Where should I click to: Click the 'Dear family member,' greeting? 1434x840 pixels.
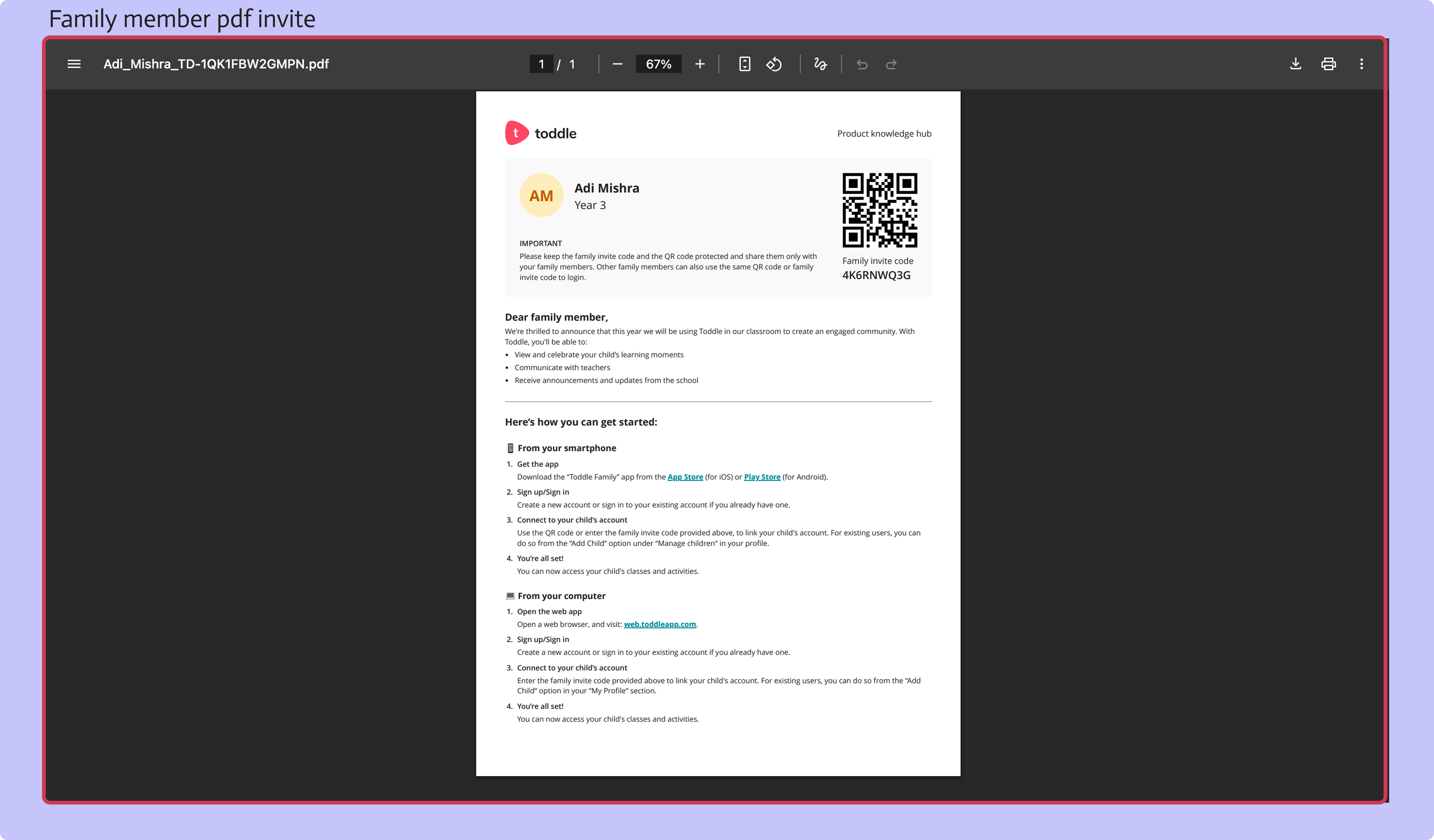(556, 317)
